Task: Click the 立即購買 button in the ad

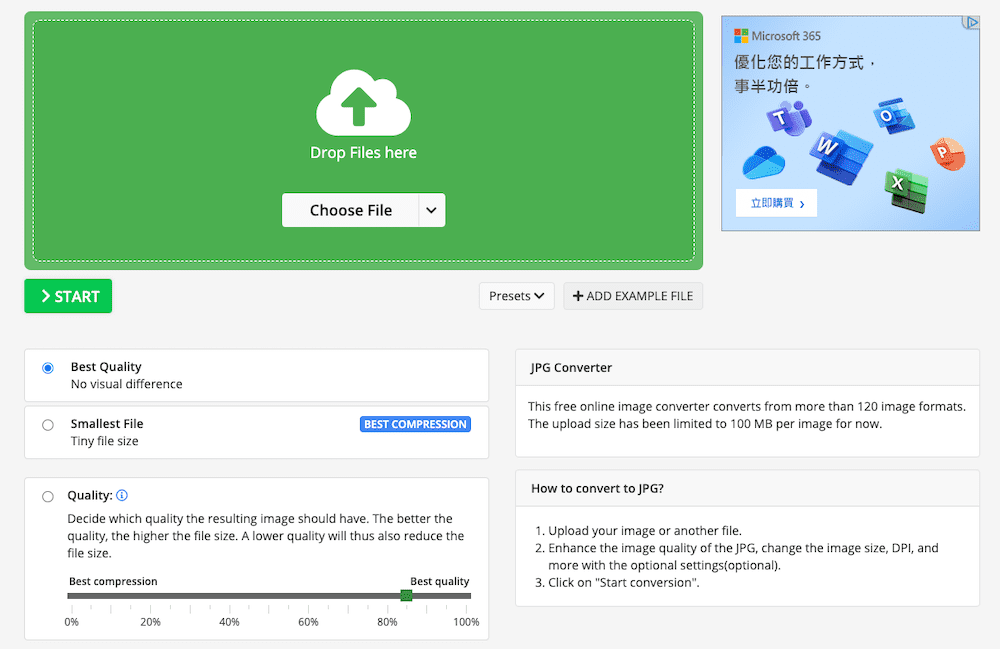Action: point(776,203)
